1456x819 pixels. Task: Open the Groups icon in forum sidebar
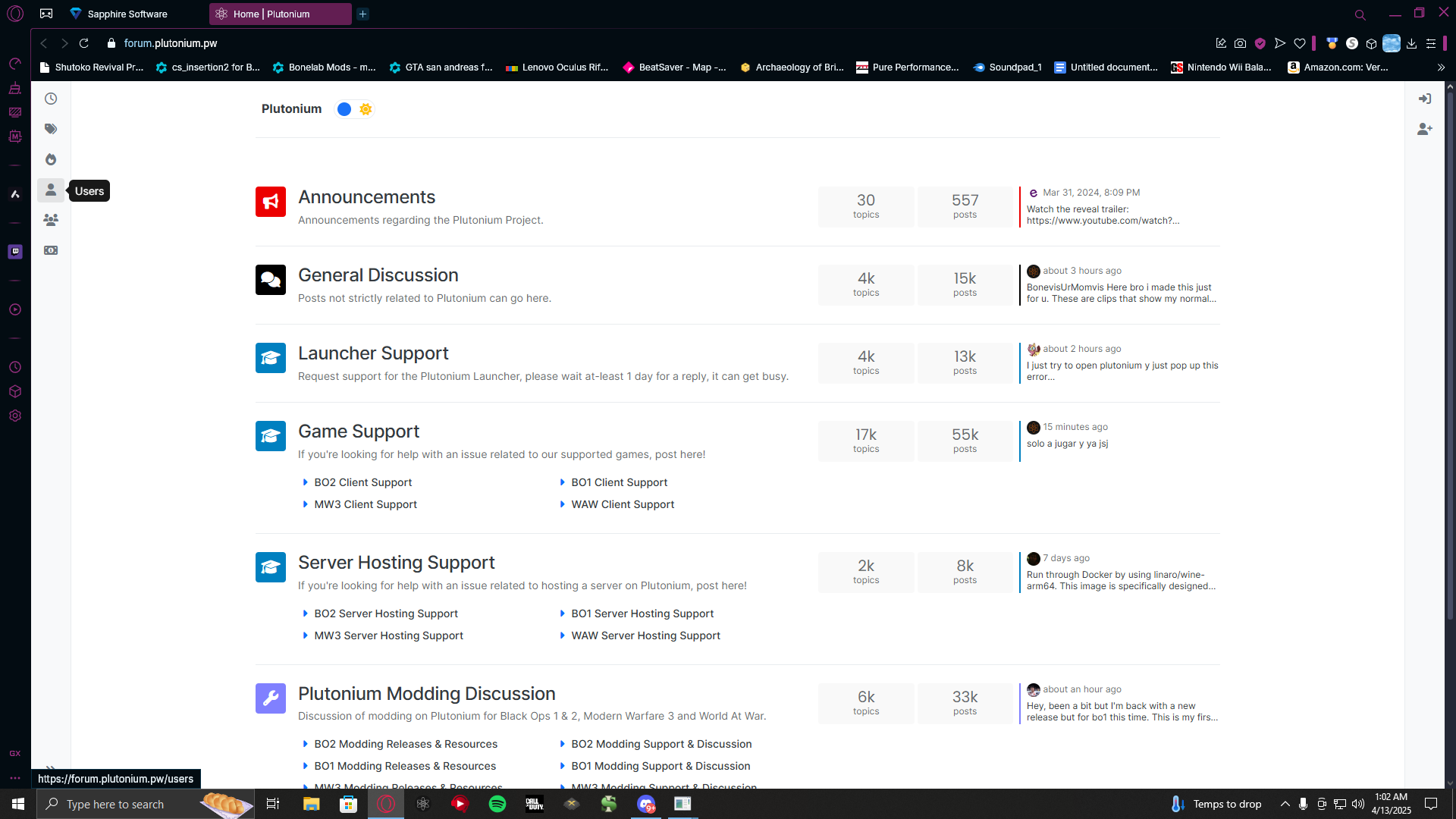(51, 220)
